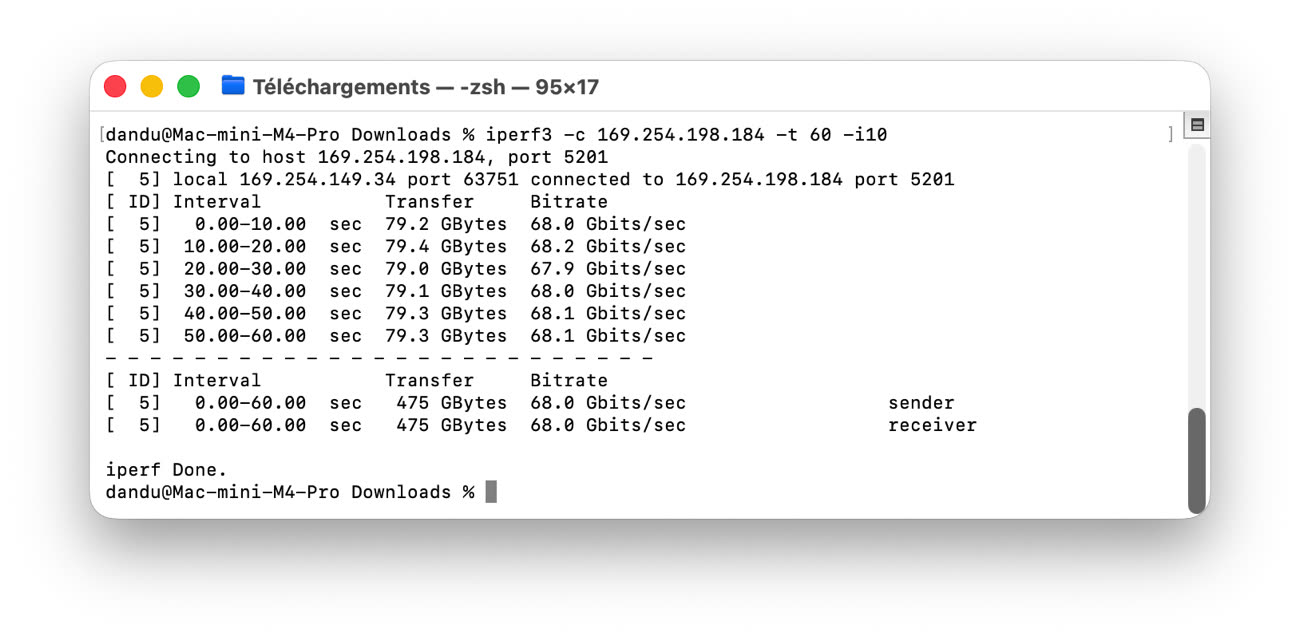Click the "iperf Done." output line
The height and width of the screenshot is (637, 1300).
pos(166,469)
